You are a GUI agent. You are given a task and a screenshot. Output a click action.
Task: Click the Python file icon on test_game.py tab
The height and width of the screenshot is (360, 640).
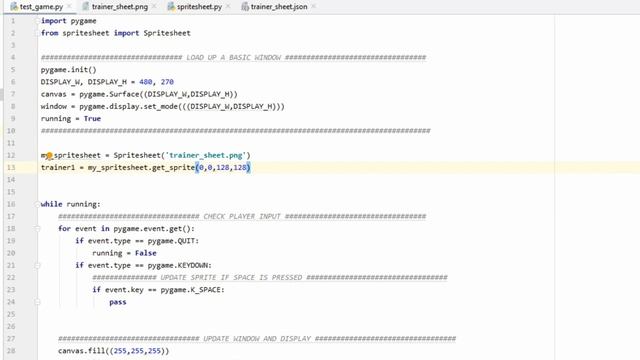tap(14, 7)
